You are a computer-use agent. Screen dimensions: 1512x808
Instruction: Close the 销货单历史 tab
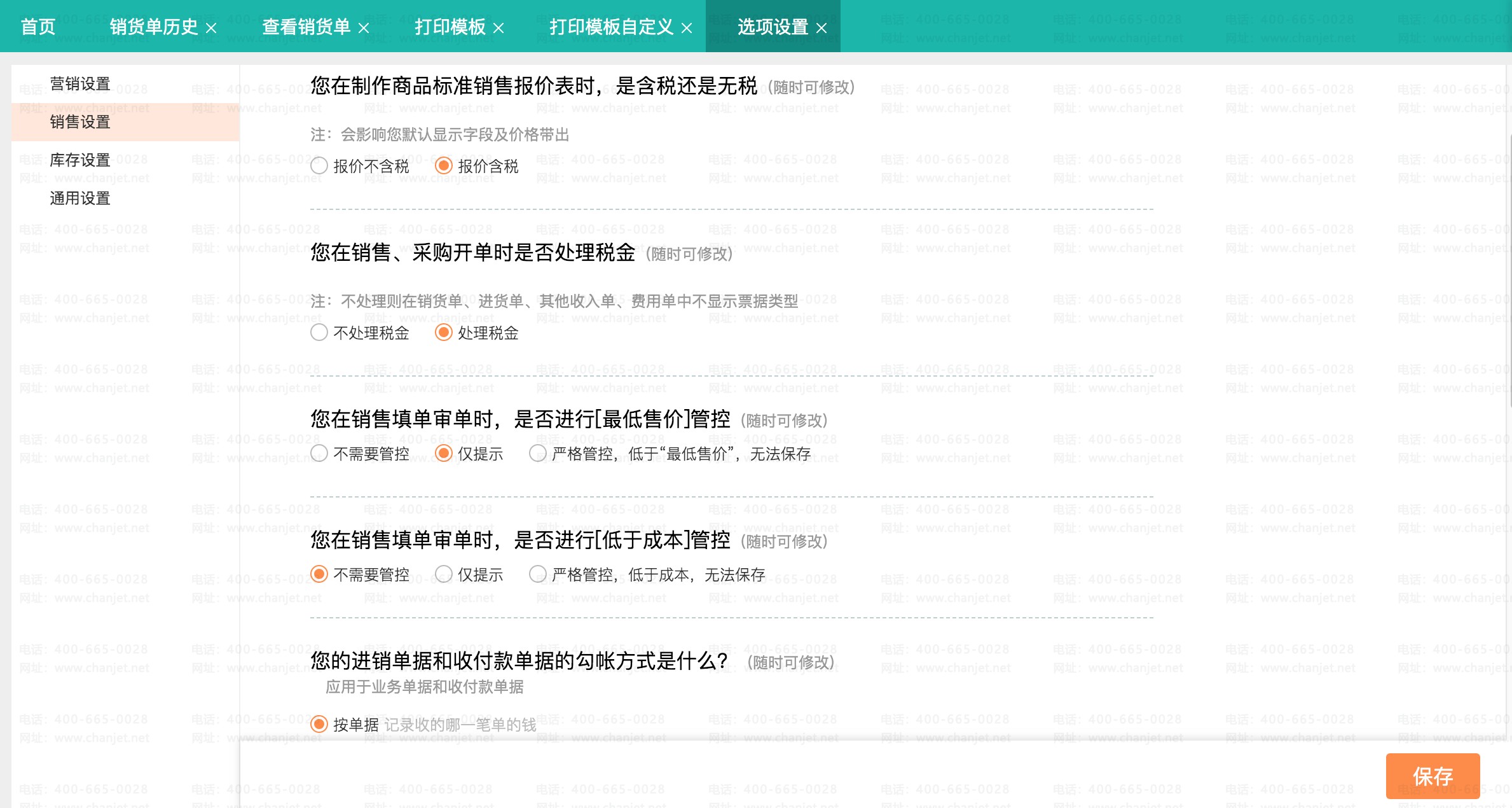pos(211,28)
